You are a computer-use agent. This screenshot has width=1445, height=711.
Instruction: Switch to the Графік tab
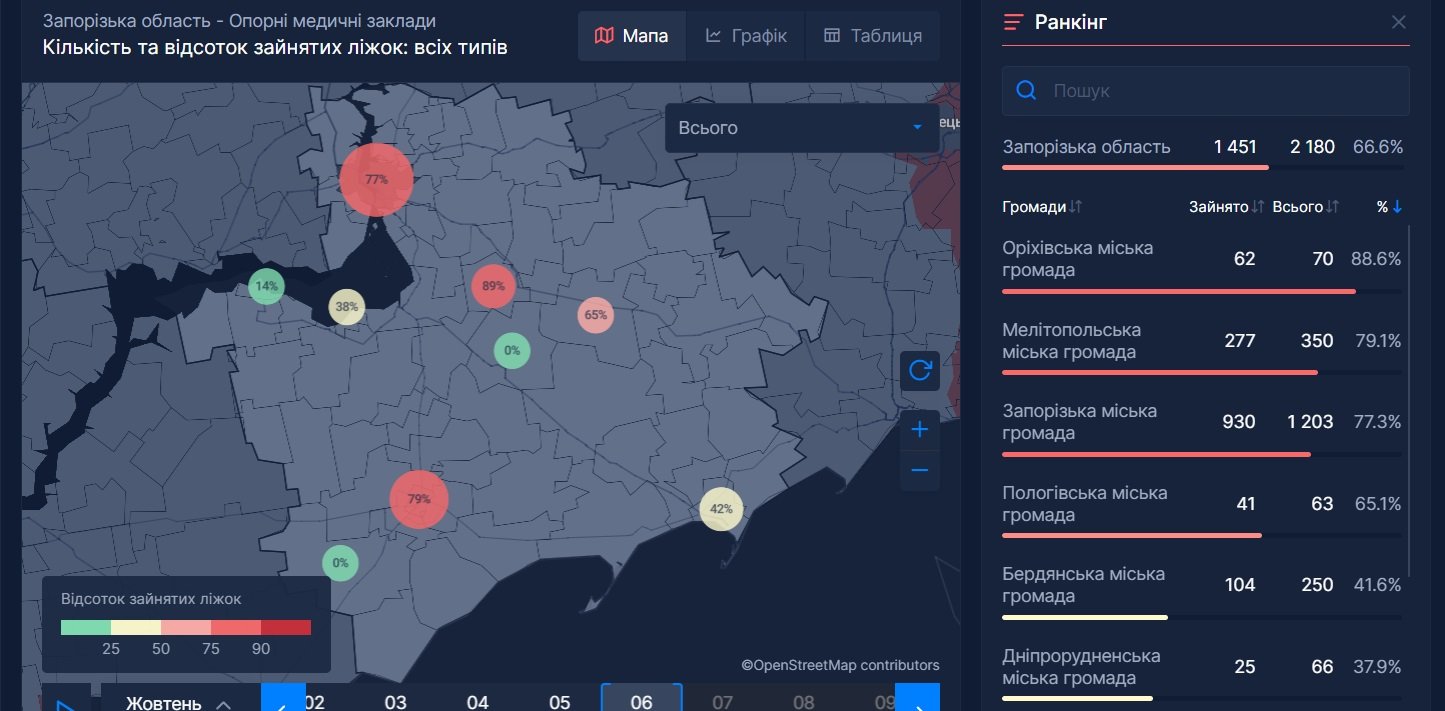tap(746, 36)
